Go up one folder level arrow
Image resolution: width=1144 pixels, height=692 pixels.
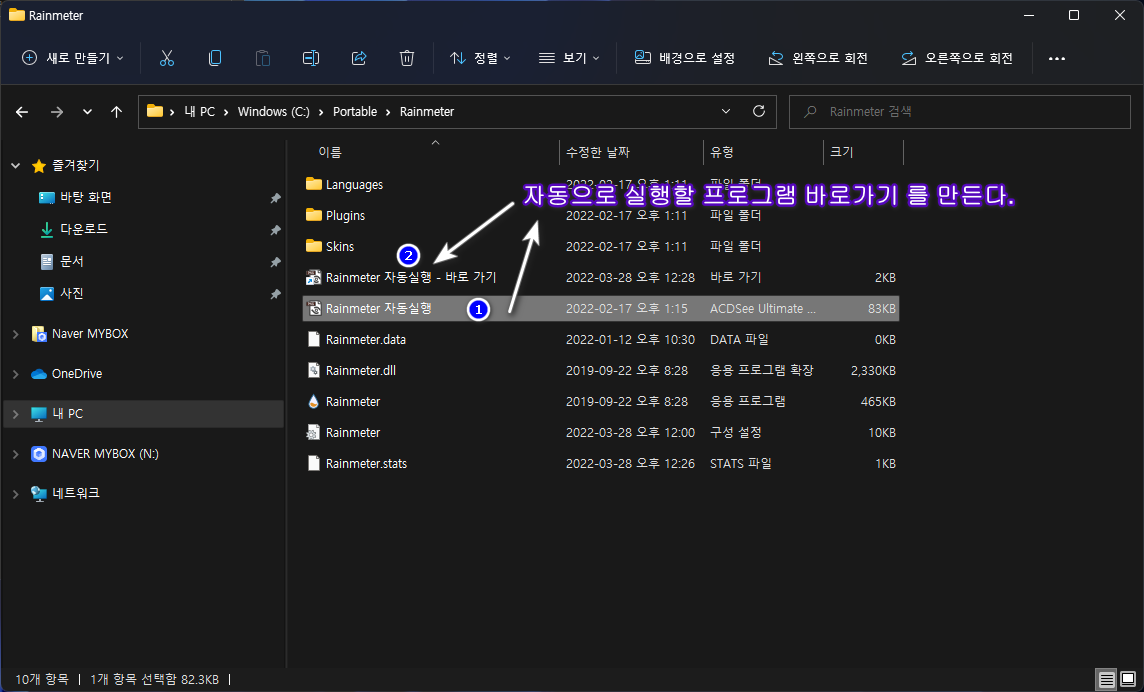[x=116, y=112]
